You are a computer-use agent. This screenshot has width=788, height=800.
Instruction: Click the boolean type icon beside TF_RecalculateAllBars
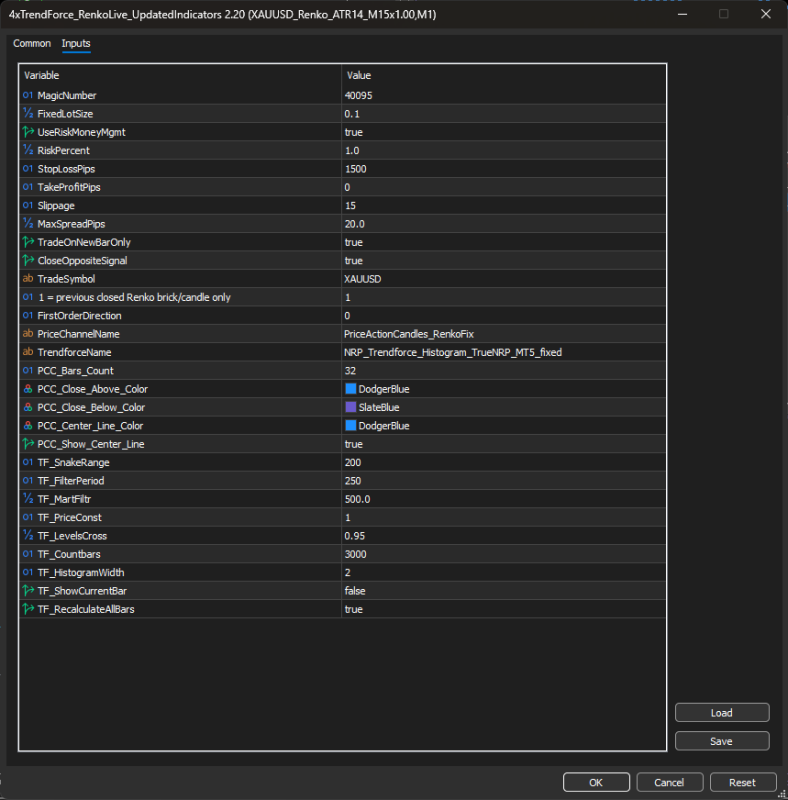pyautogui.click(x=28, y=610)
